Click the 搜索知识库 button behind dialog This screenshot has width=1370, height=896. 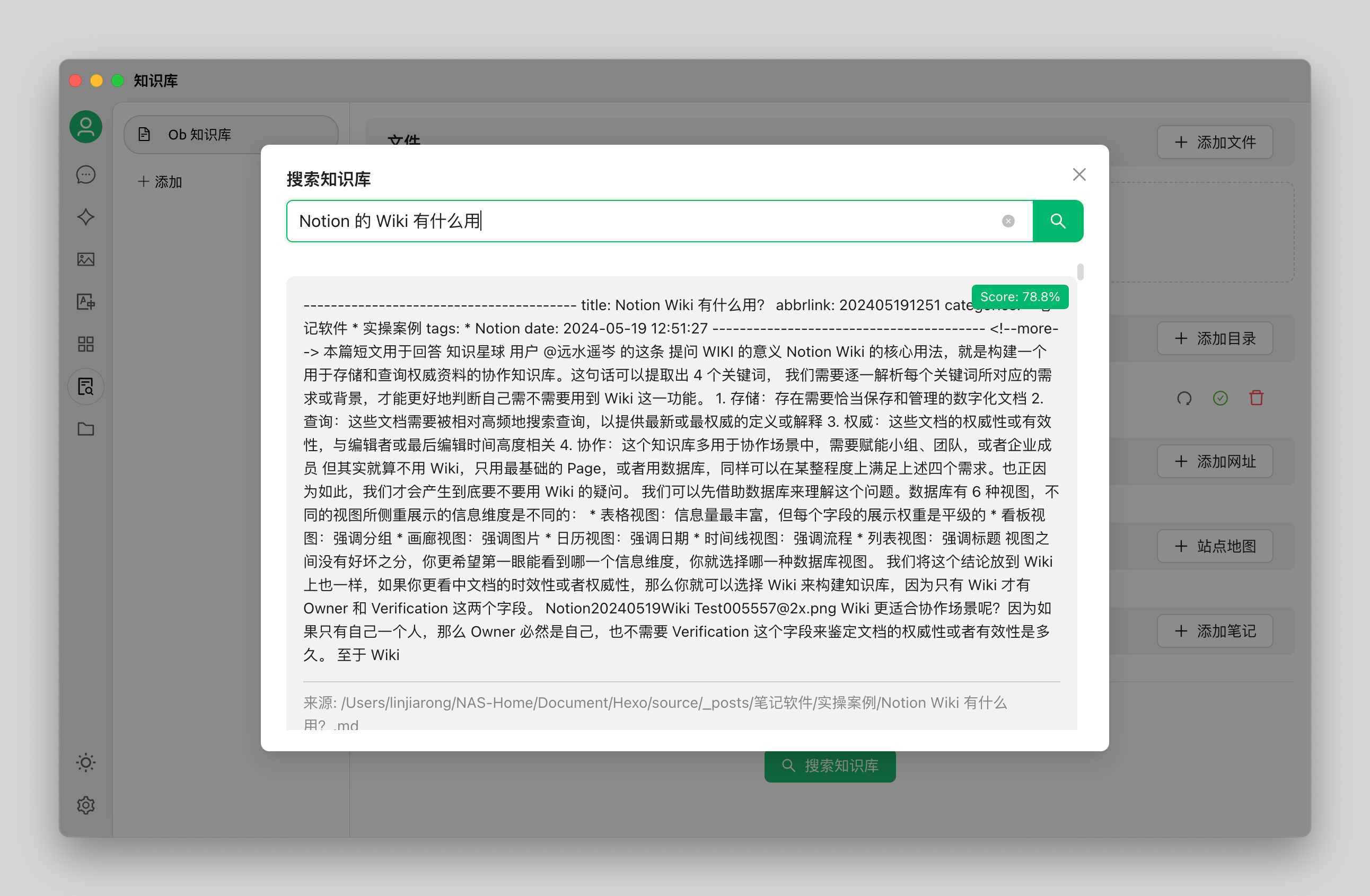coord(830,766)
